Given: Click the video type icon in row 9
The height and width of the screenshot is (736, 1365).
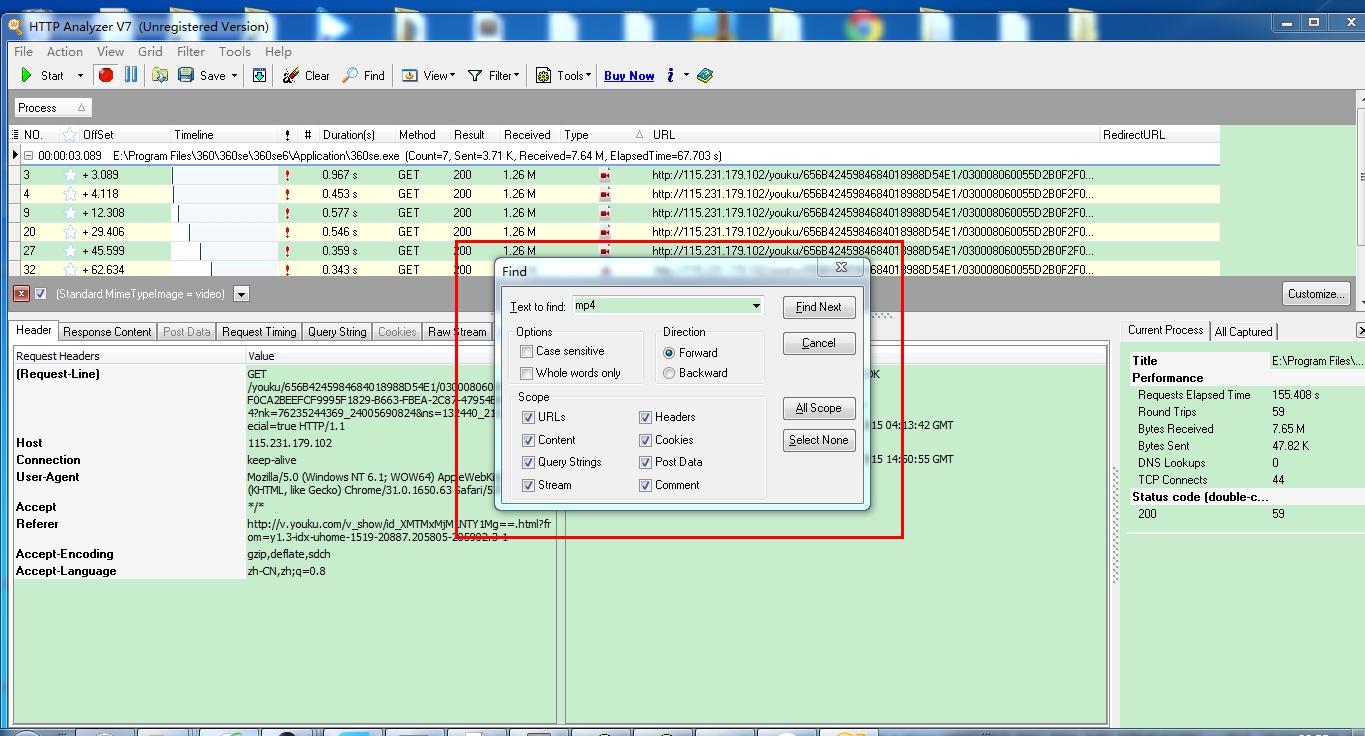Looking at the screenshot, I should [605, 213].
